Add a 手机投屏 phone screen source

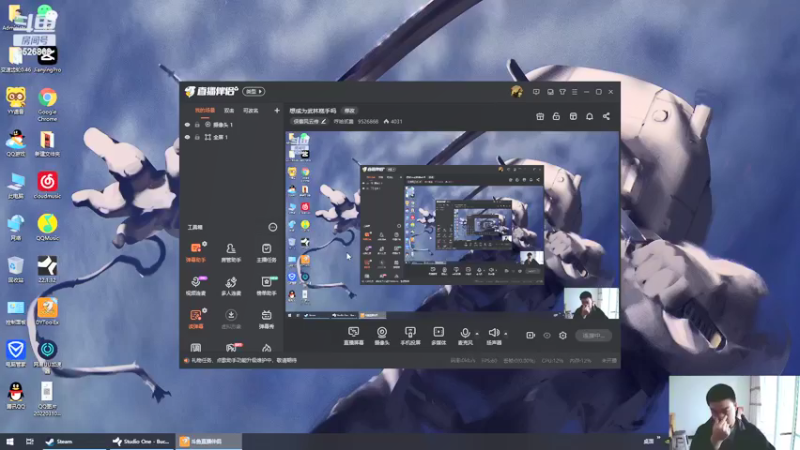point(410,336)
